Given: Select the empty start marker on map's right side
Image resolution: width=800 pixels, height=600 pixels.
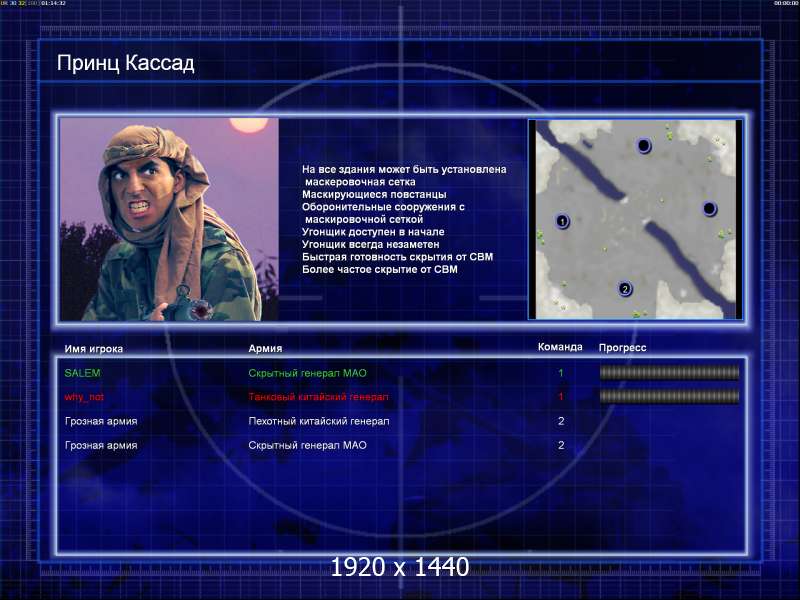Looking at the screenshot, I should click(x=709, y=208).
